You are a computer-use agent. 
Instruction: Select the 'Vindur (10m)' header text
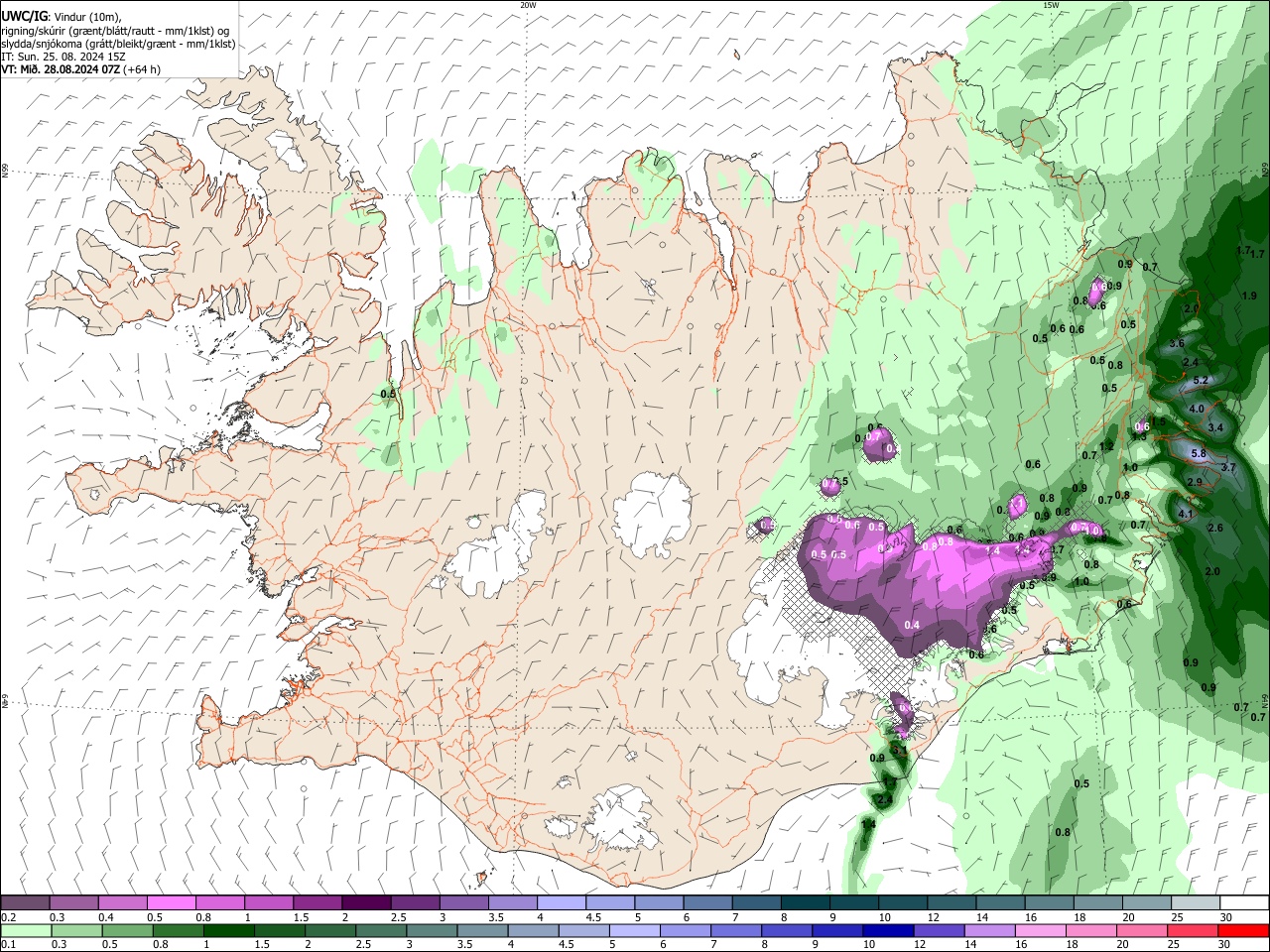click(x=86, y=17)
